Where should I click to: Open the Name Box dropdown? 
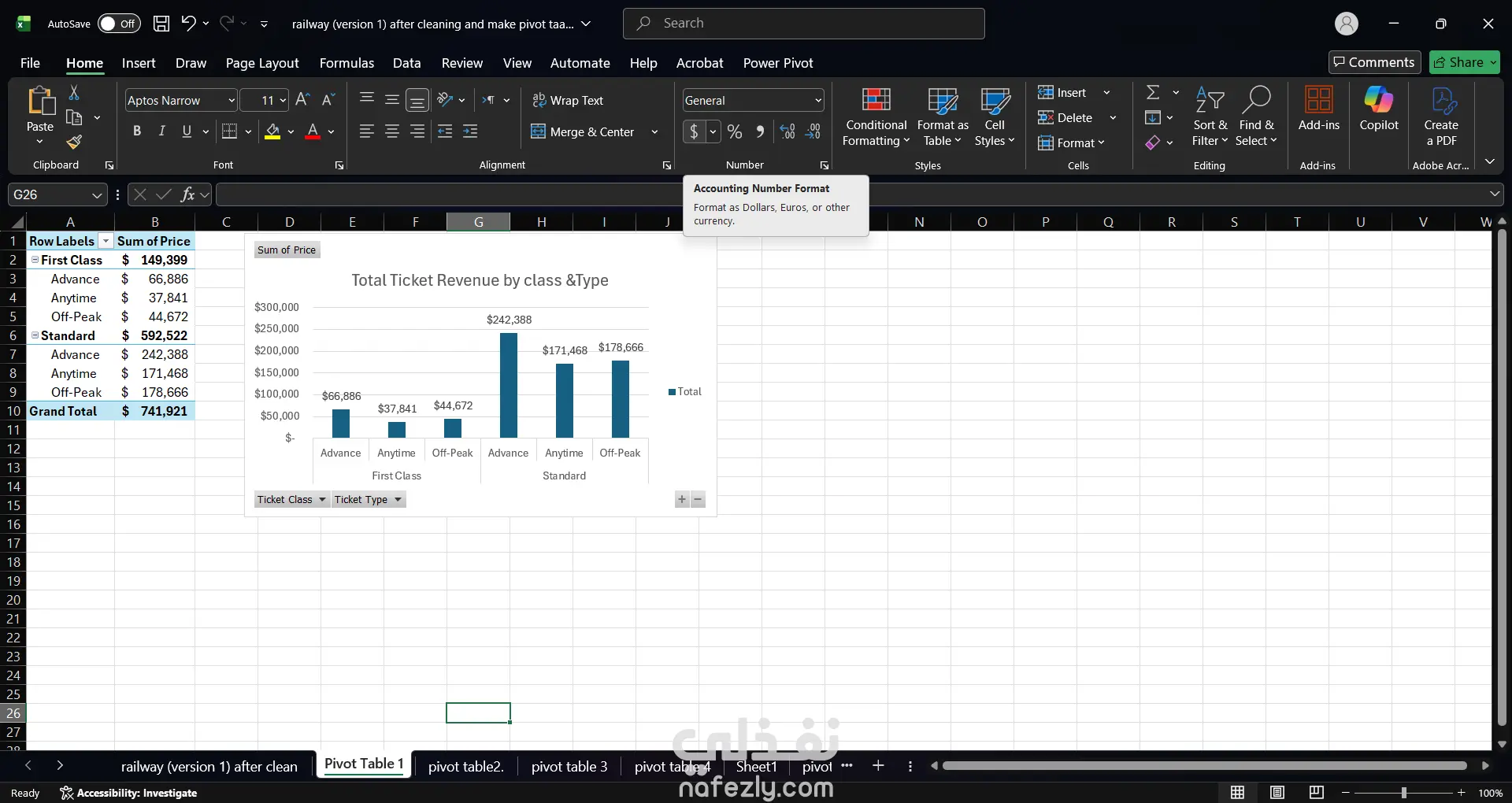(97, 194)
